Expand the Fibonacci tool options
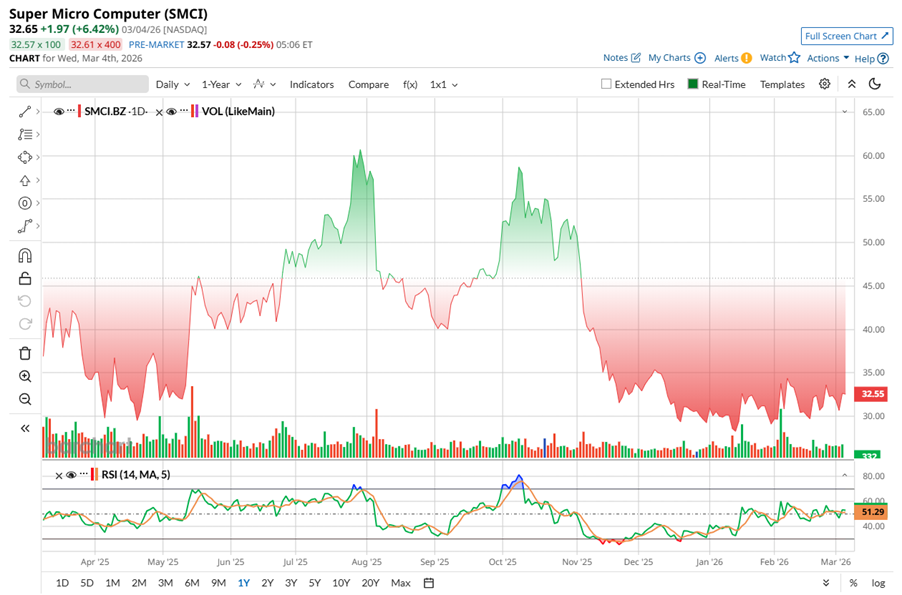The image size is (902, 595). click(x=38, y=135)
